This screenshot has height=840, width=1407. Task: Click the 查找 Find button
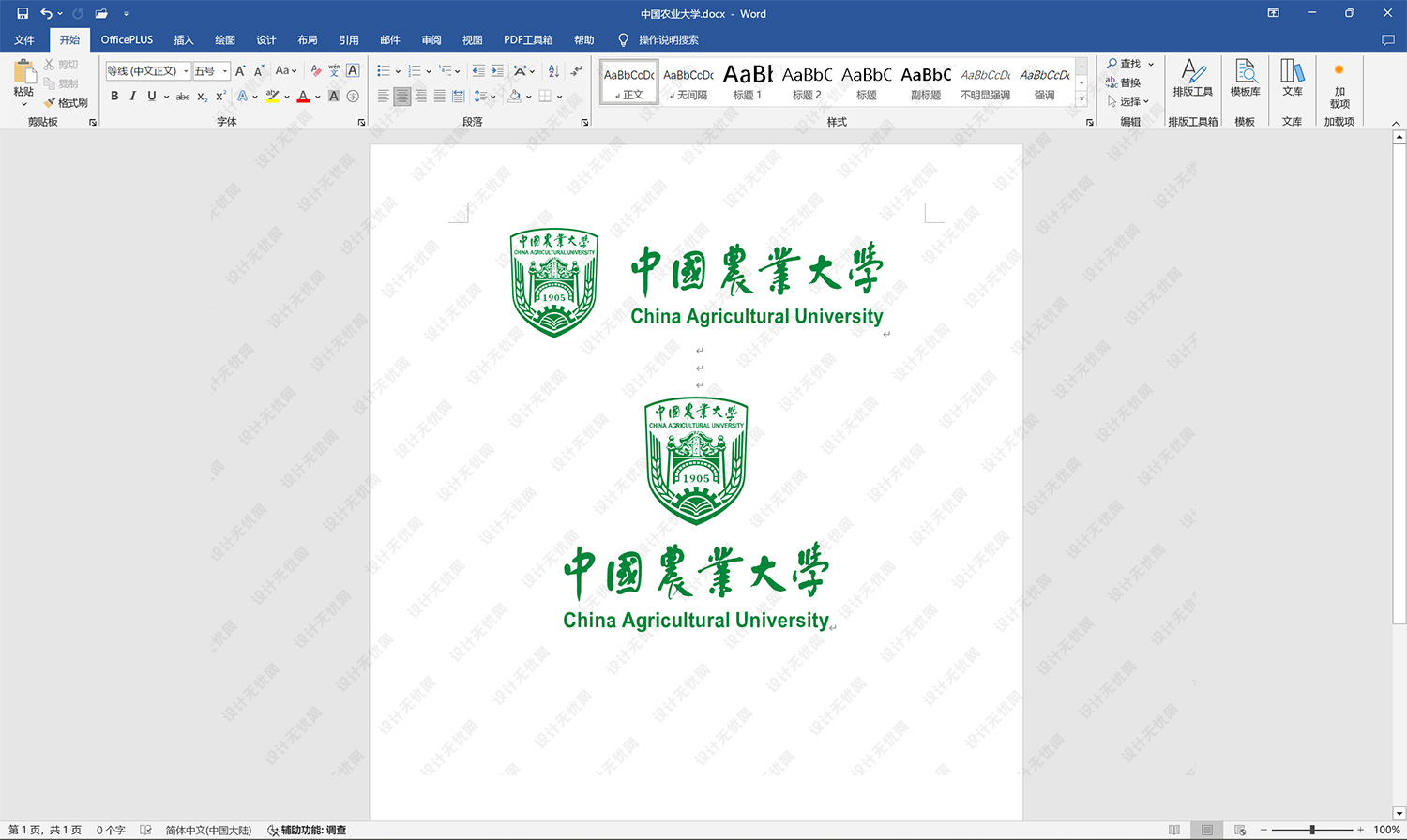click(1124, 64)
